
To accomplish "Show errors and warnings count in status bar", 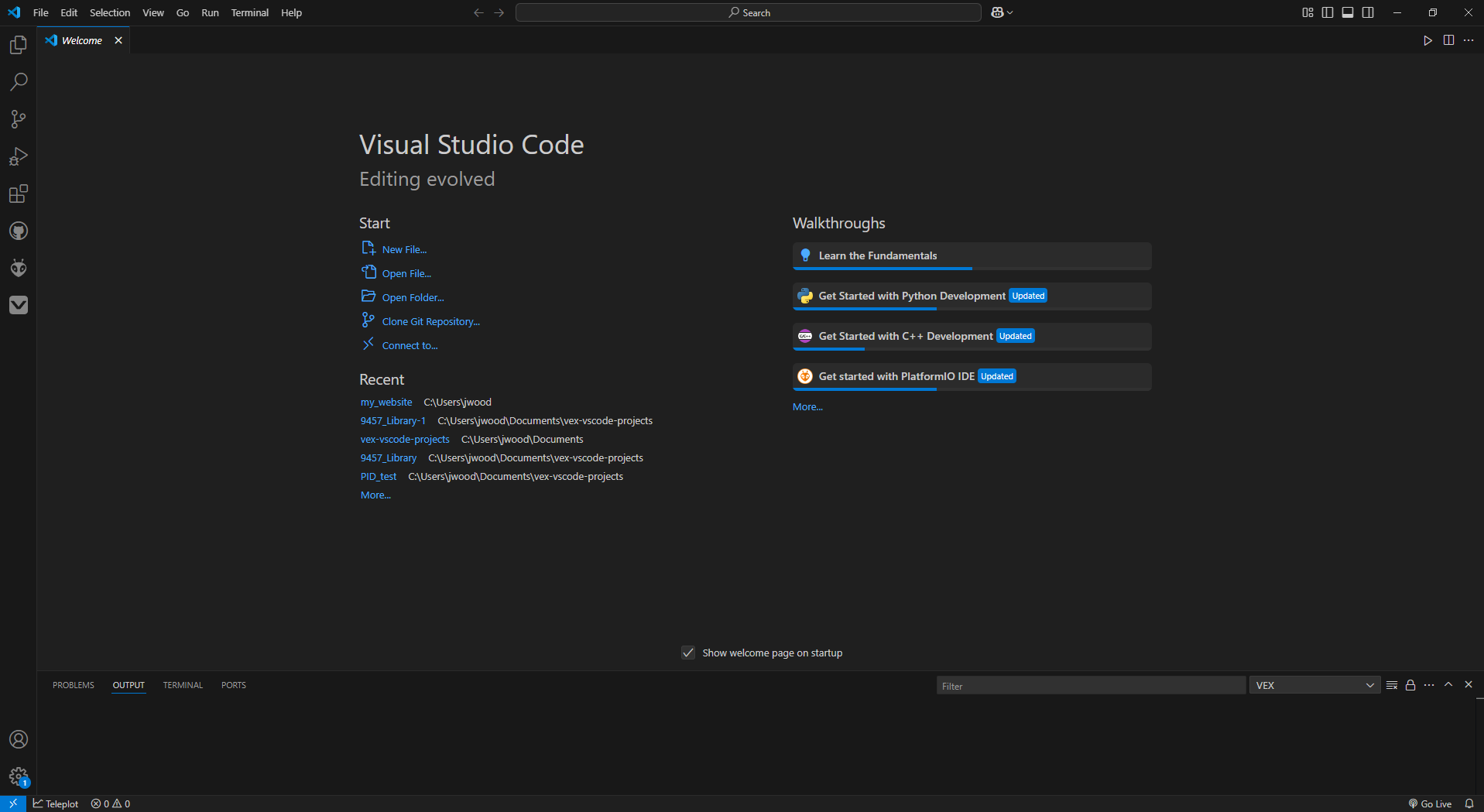I will pyautogui.click(x=111, y=803).
